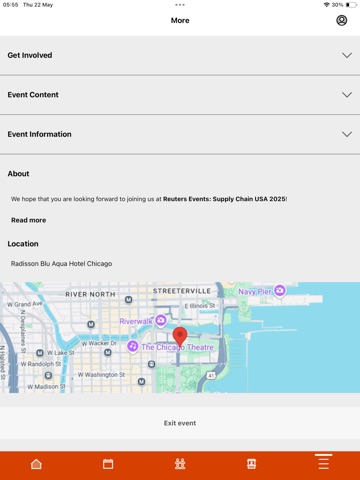Screen dimensions: 360x480
Task: Tap the Route 41 highway shield
Action: coord(211,376)
